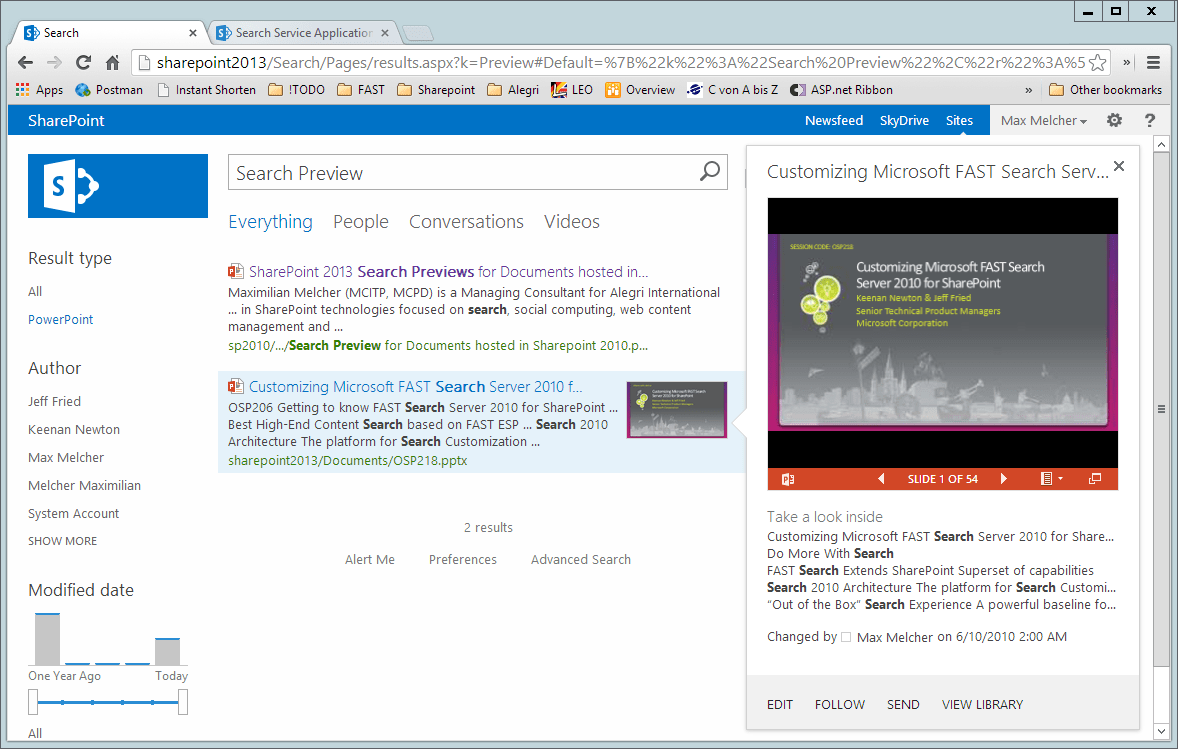
Task: Click the slide deck thumbnail next to the FAST result
Action: coord(676,409)
